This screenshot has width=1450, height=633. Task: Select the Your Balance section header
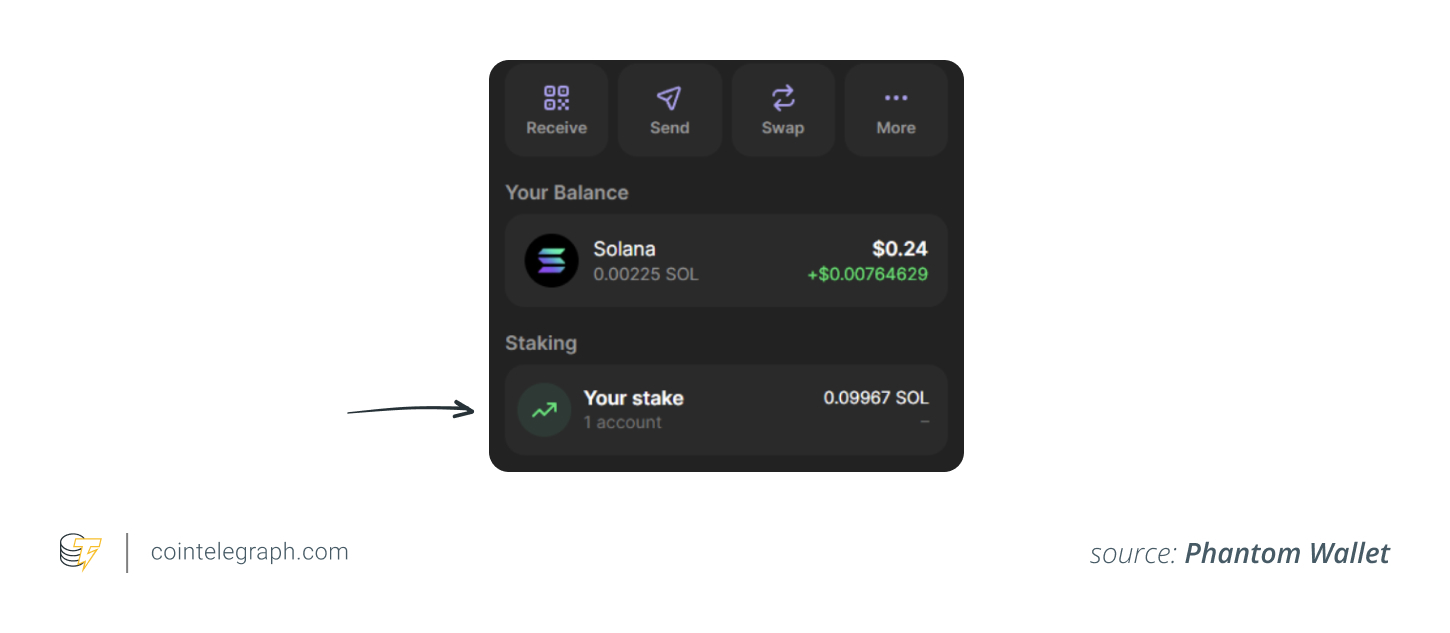567,192
